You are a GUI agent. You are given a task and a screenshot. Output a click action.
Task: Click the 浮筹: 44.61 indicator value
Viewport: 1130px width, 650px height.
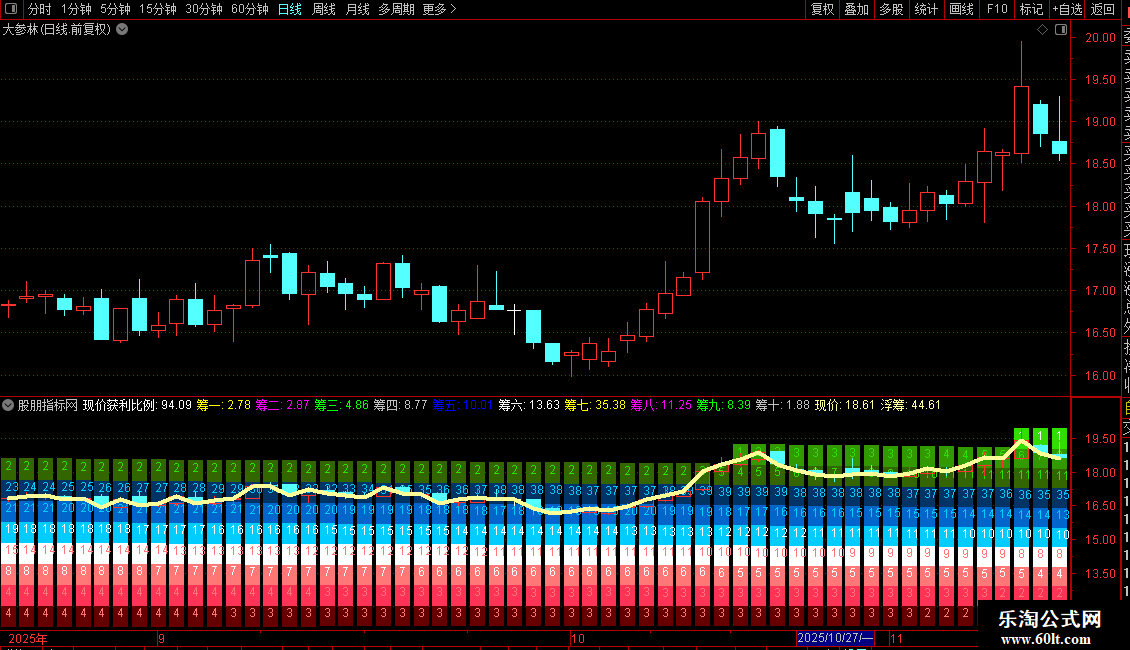(x=910, y=405)
